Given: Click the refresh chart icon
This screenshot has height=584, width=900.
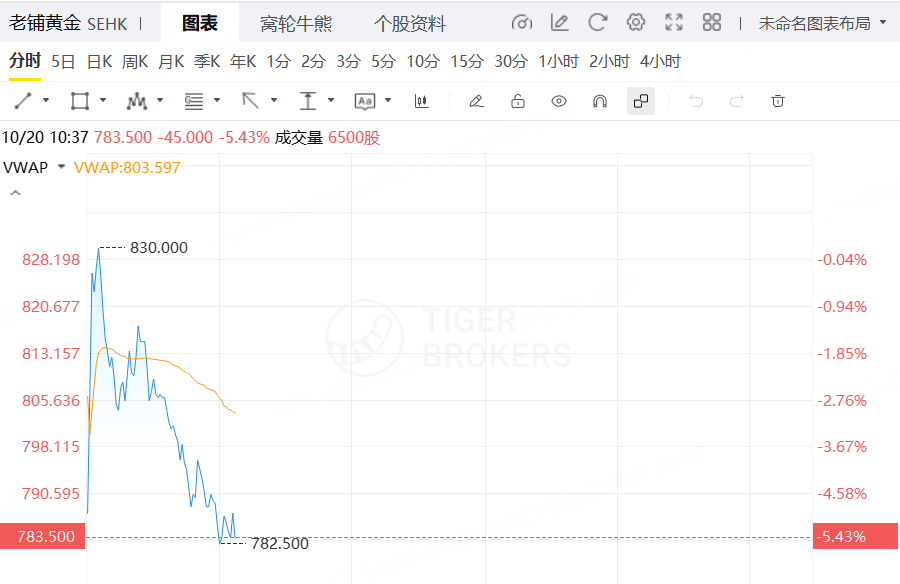Looking at the screenshot, I should click(598, 23).
